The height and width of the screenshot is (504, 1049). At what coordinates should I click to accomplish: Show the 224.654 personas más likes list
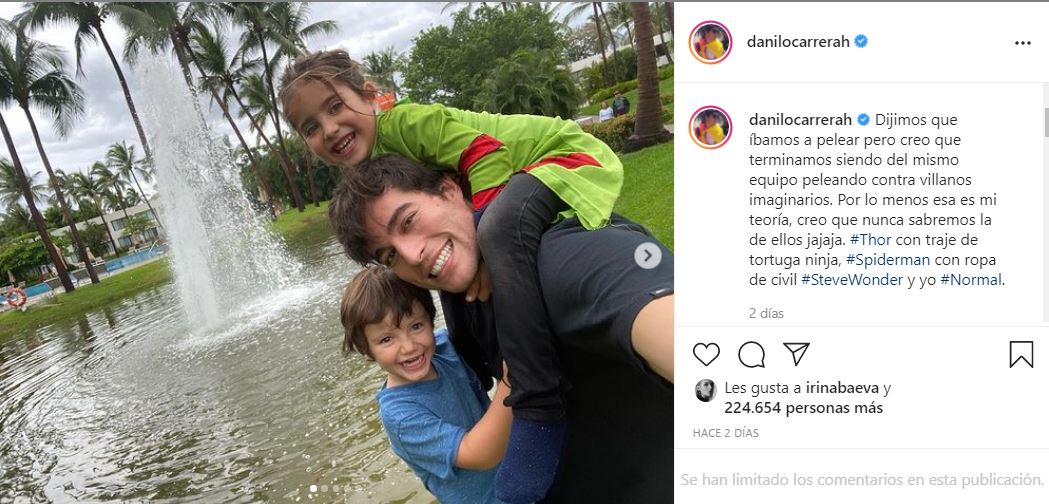(803, 408)
